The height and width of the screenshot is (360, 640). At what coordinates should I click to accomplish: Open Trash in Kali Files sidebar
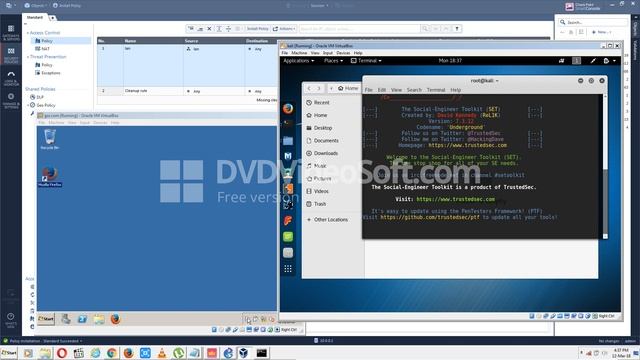coord(316,204)
